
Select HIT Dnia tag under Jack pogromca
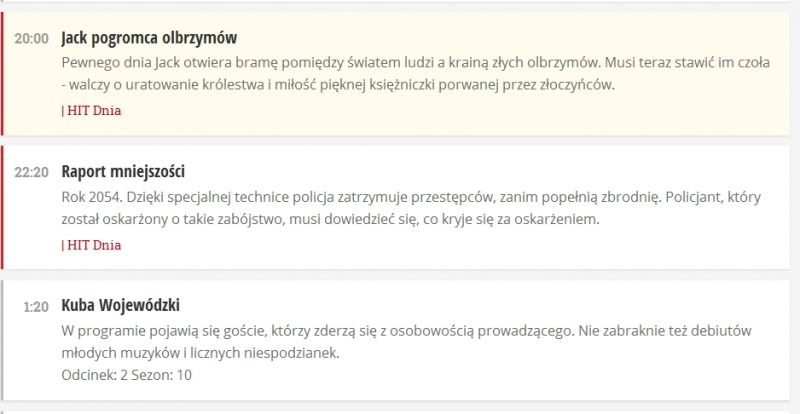pos(91,111)
